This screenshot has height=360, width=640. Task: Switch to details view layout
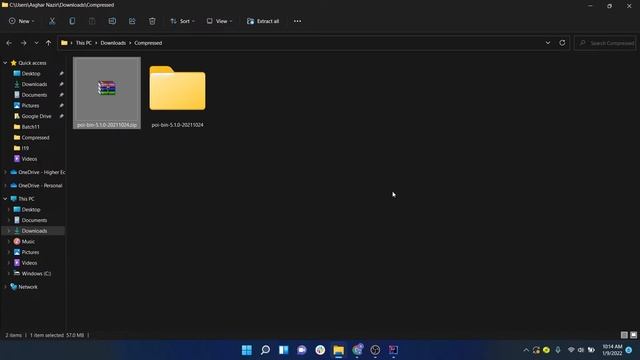tap(624, 335)
